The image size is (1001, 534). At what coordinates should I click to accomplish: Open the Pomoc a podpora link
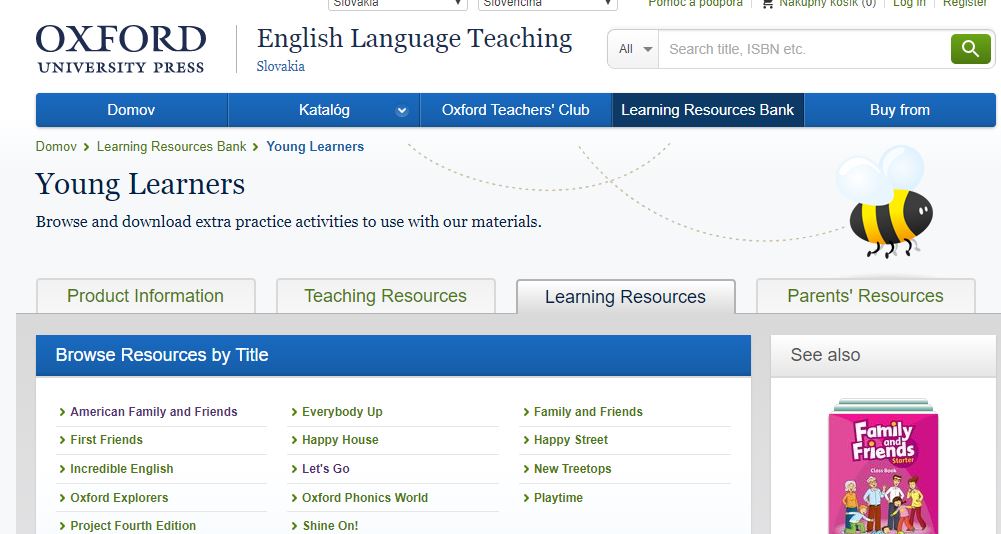[x=695, y=3]
